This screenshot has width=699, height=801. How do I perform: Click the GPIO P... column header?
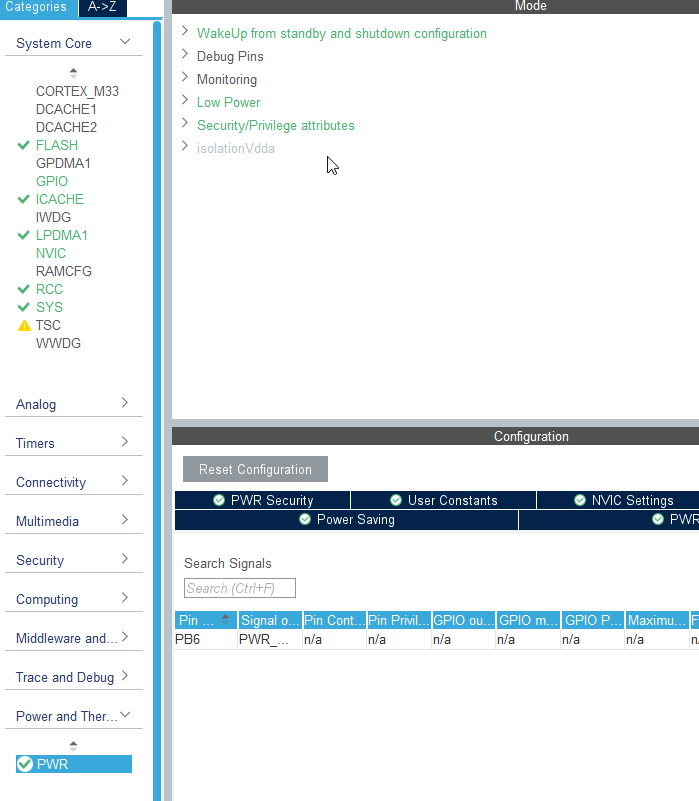point(593,620)
